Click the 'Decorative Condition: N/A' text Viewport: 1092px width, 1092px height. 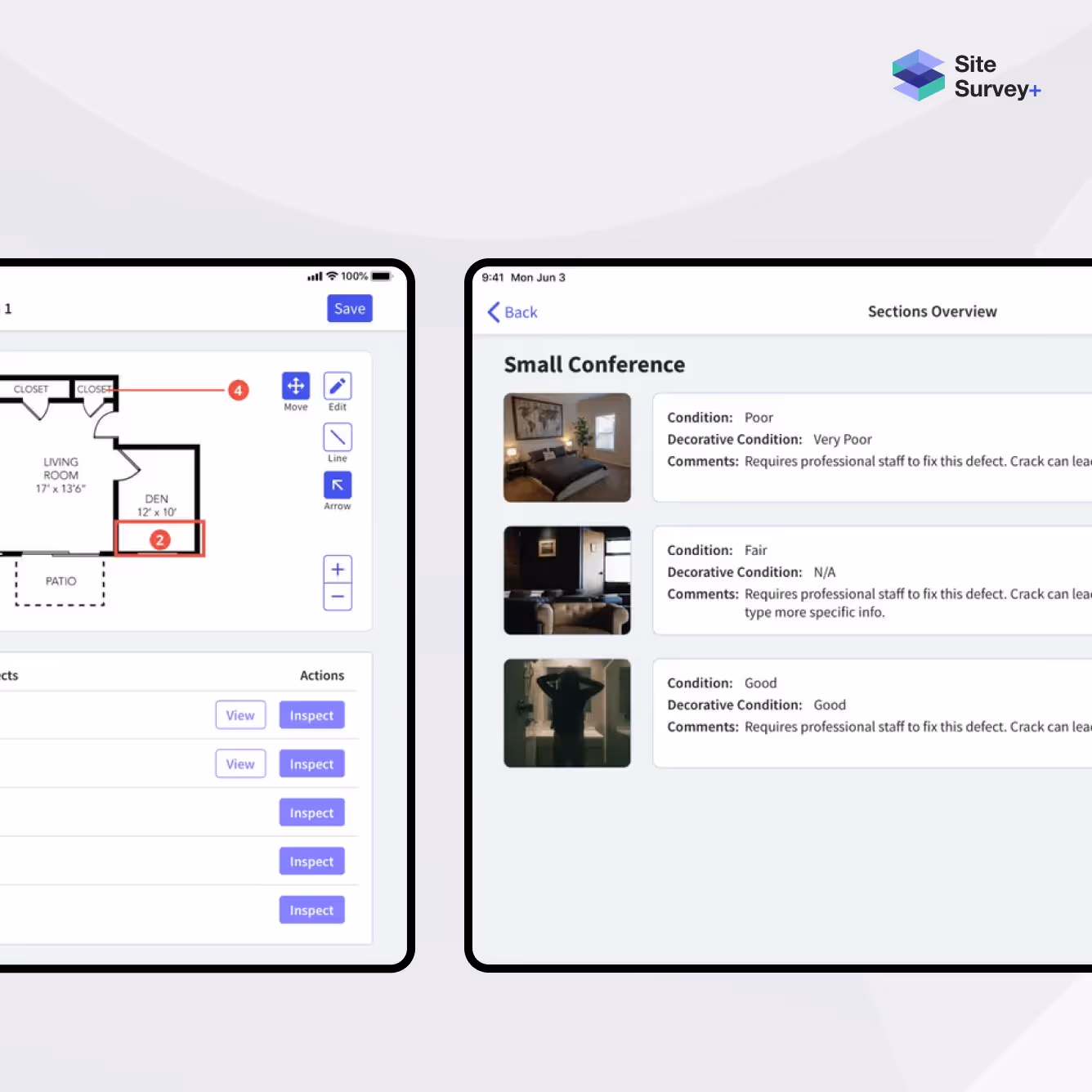coord(751,572)
